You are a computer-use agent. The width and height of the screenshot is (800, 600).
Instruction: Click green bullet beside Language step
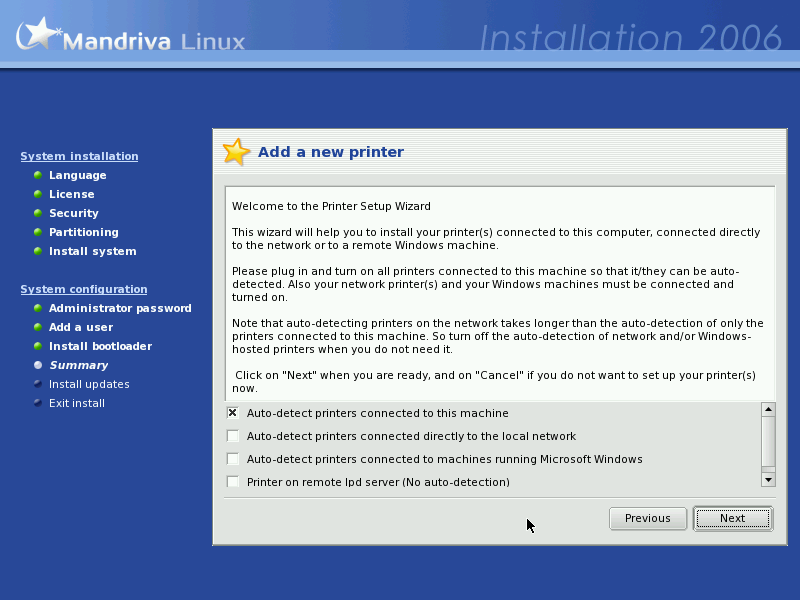coord(38,175)
